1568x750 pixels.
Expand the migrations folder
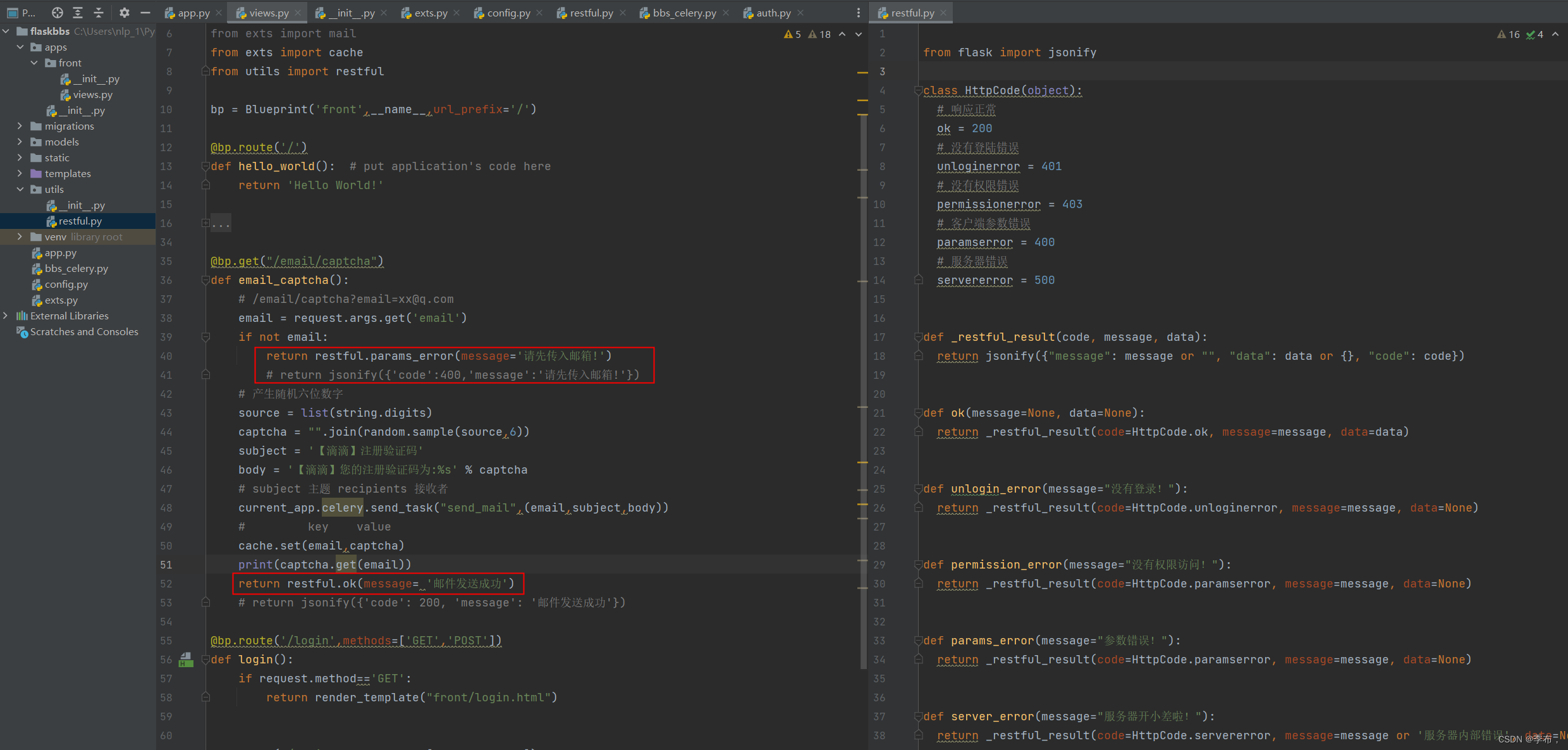tap(20, 126)
